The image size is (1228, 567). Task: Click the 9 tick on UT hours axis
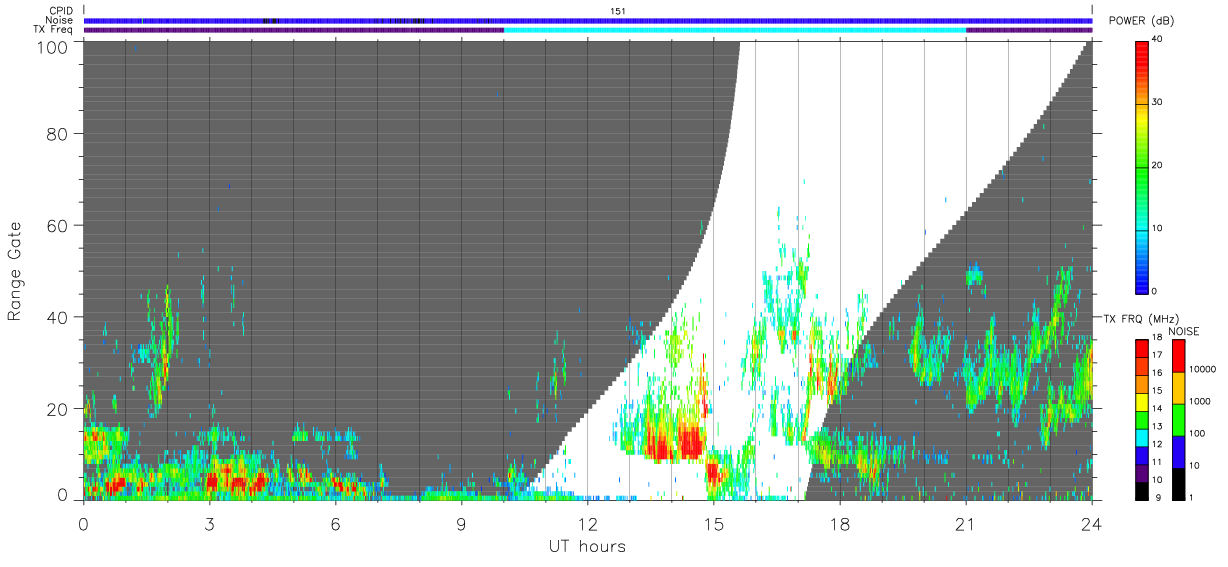462,523
